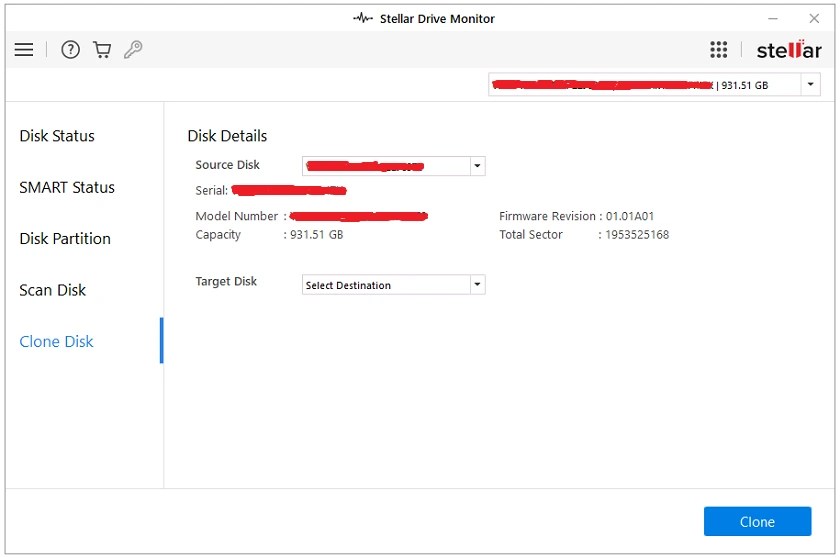Click the shopping cart buy icon
840x558 pixels.
102,50
